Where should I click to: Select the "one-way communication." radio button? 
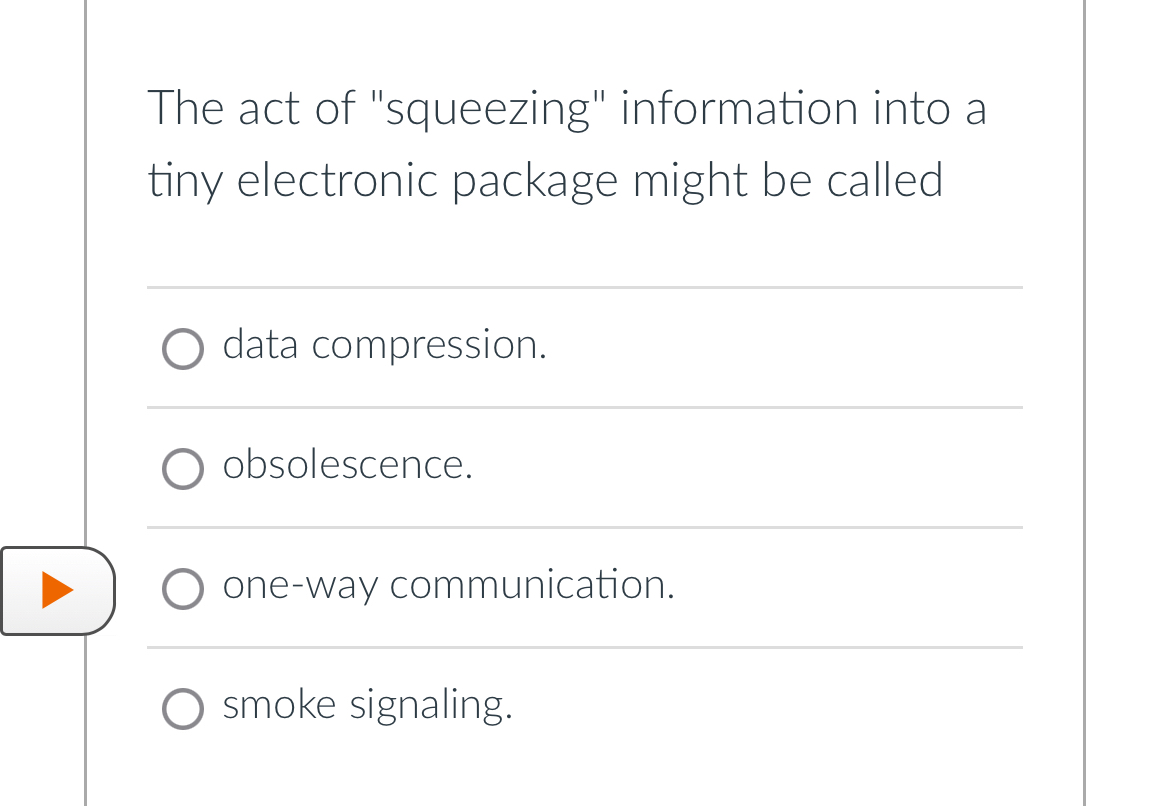point(183,589)
